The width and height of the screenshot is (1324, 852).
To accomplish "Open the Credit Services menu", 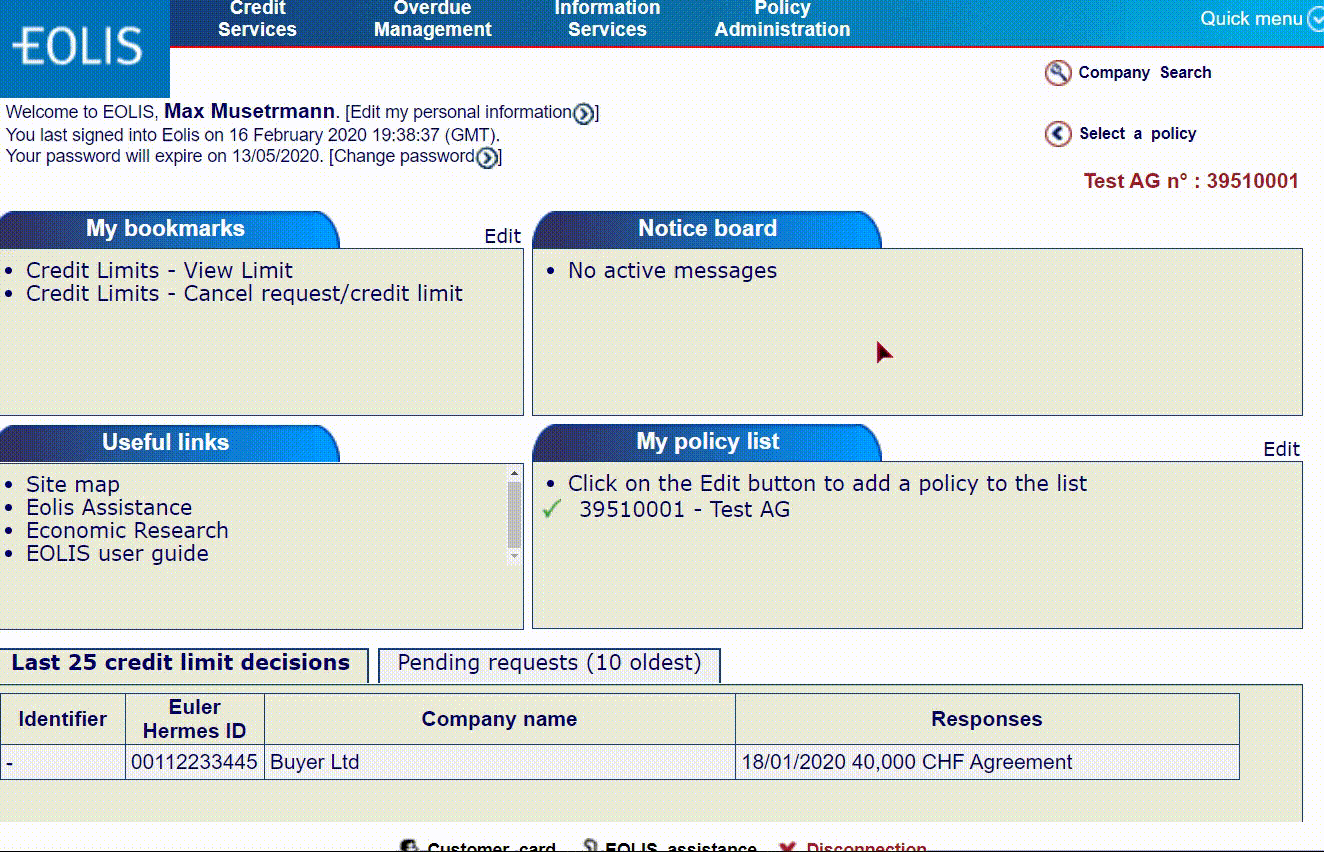I will (257, 19).
